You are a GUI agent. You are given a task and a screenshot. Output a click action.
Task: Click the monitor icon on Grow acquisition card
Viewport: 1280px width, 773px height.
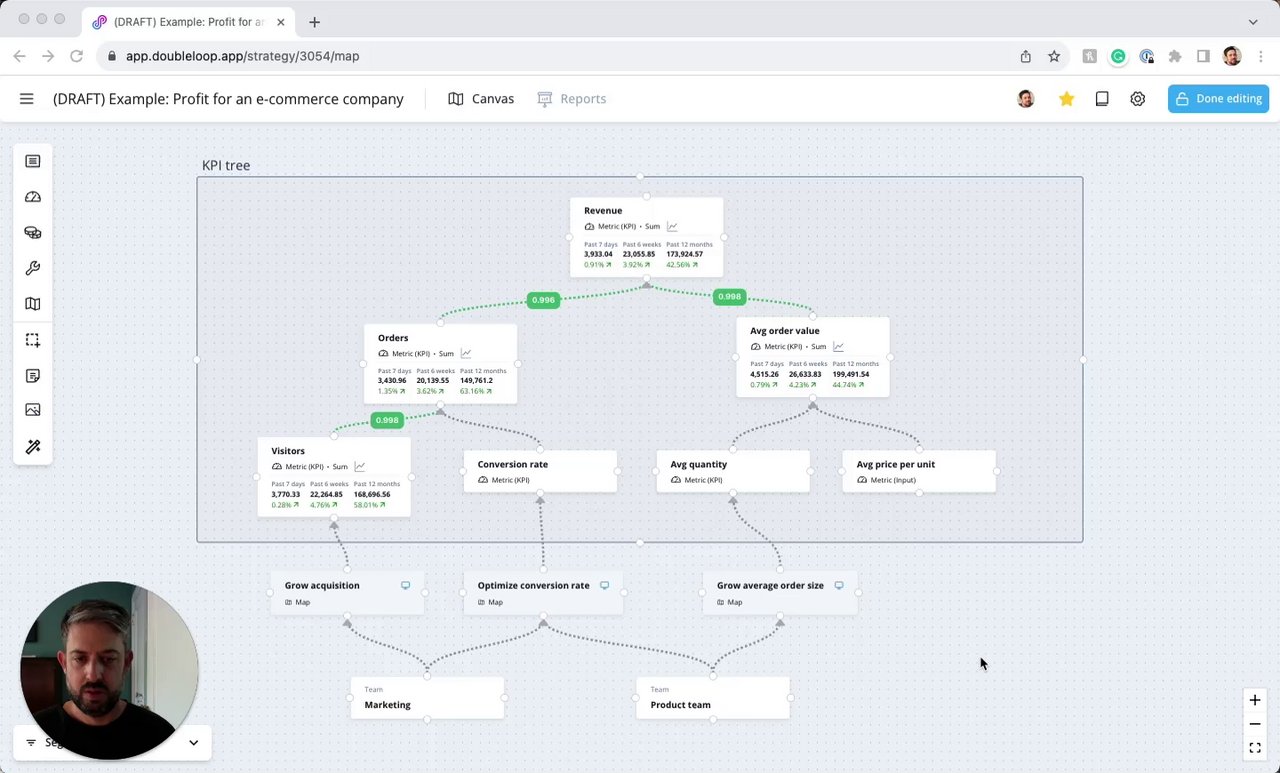(405, 586)
